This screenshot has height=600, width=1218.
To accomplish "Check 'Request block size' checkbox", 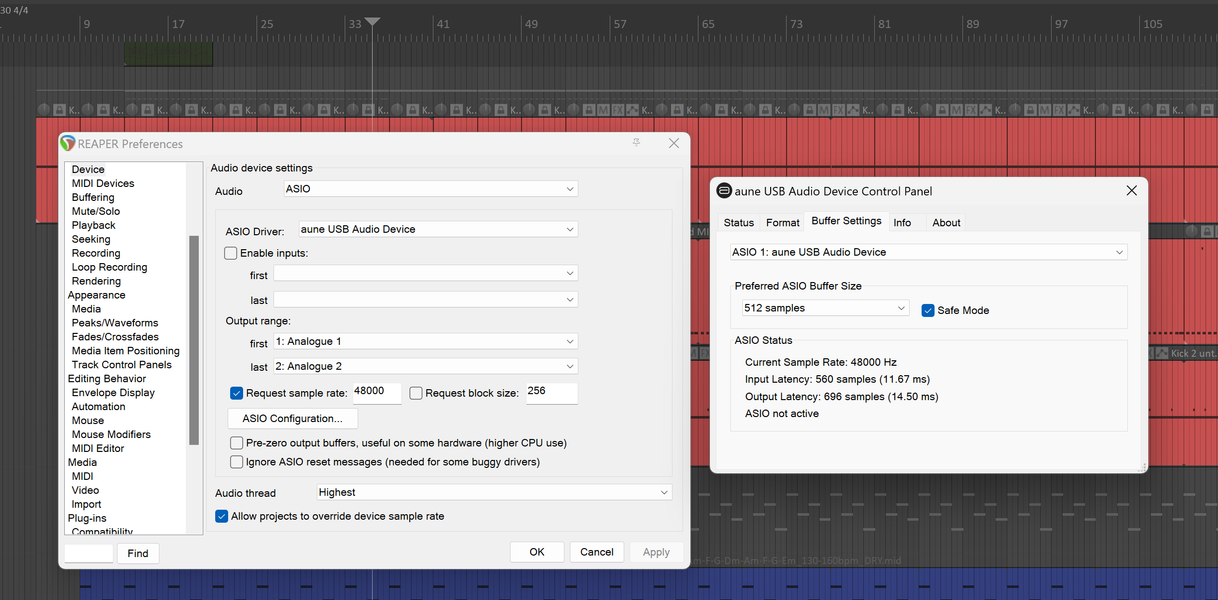I will pyautogui.click(x=416, y=394).
